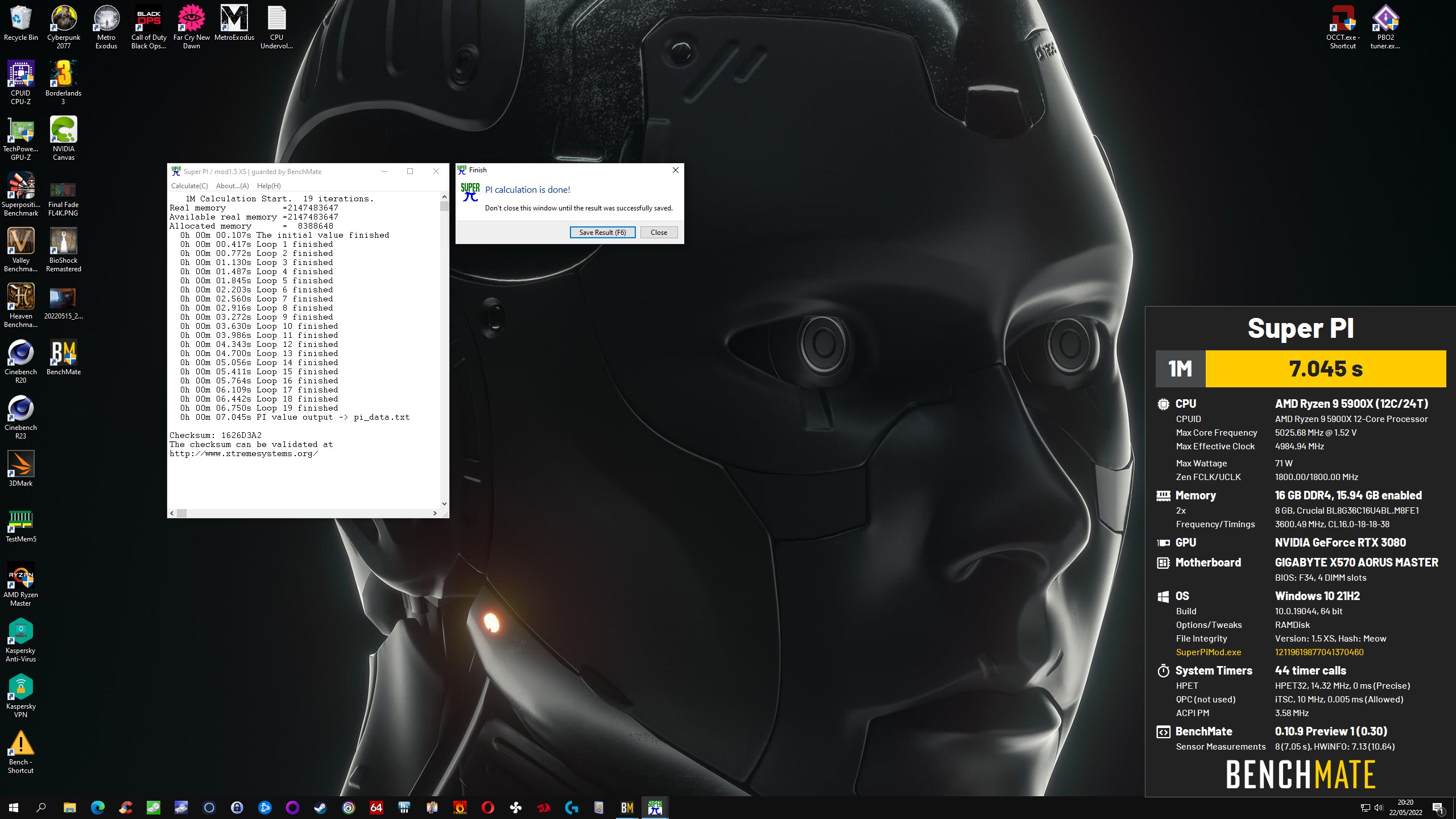Click the Save Result (F6) button
Viewport: 1456px width, 819px height.
(602, 232)
